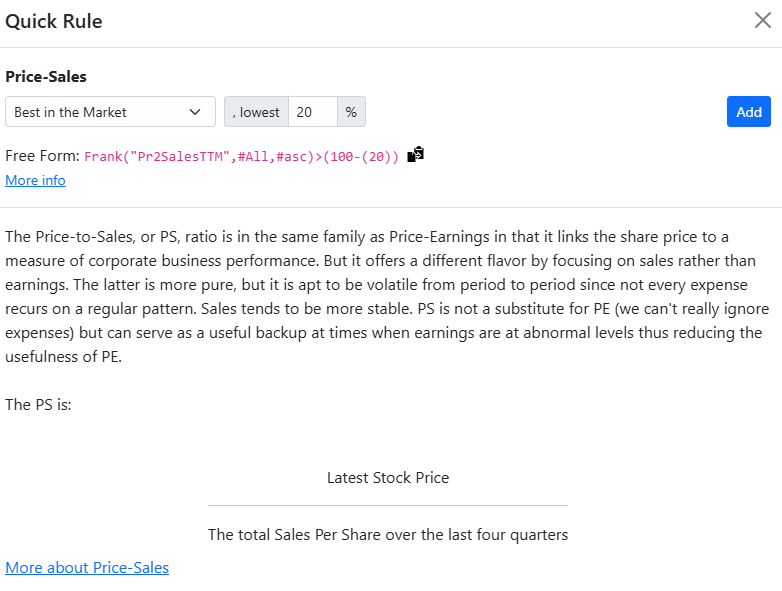Click the Latest Stock Price numerator text
This screenshot has height=591, width=782.
tap(388, 478)
